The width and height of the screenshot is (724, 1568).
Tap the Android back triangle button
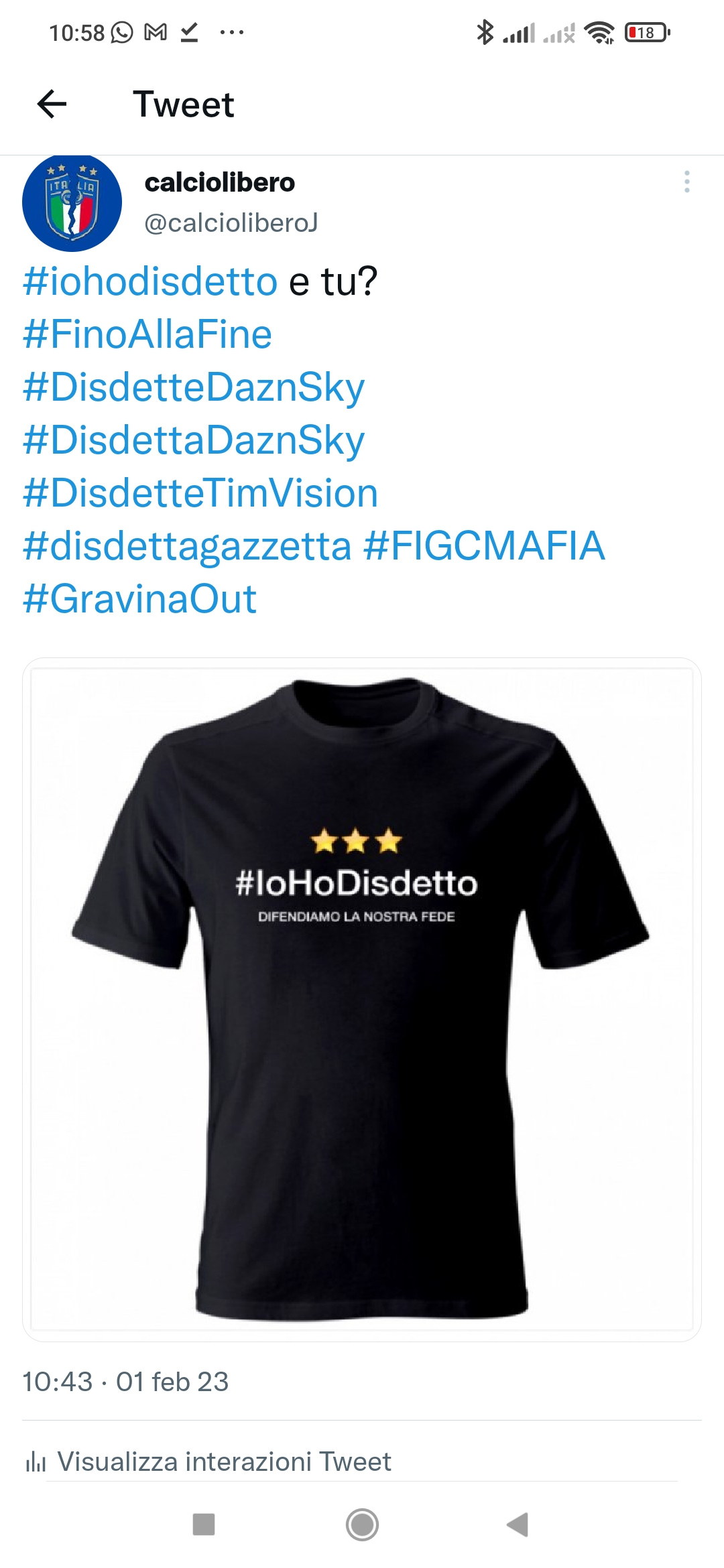pos(518,1524)
